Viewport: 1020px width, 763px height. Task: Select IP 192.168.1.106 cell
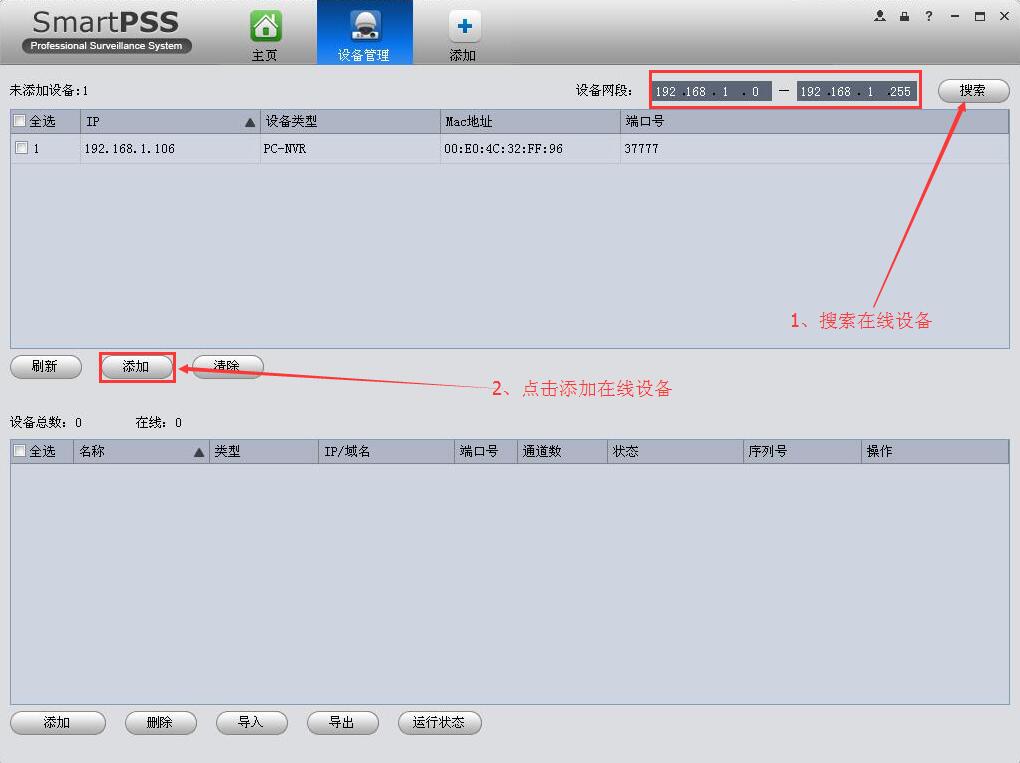point(170,148)
